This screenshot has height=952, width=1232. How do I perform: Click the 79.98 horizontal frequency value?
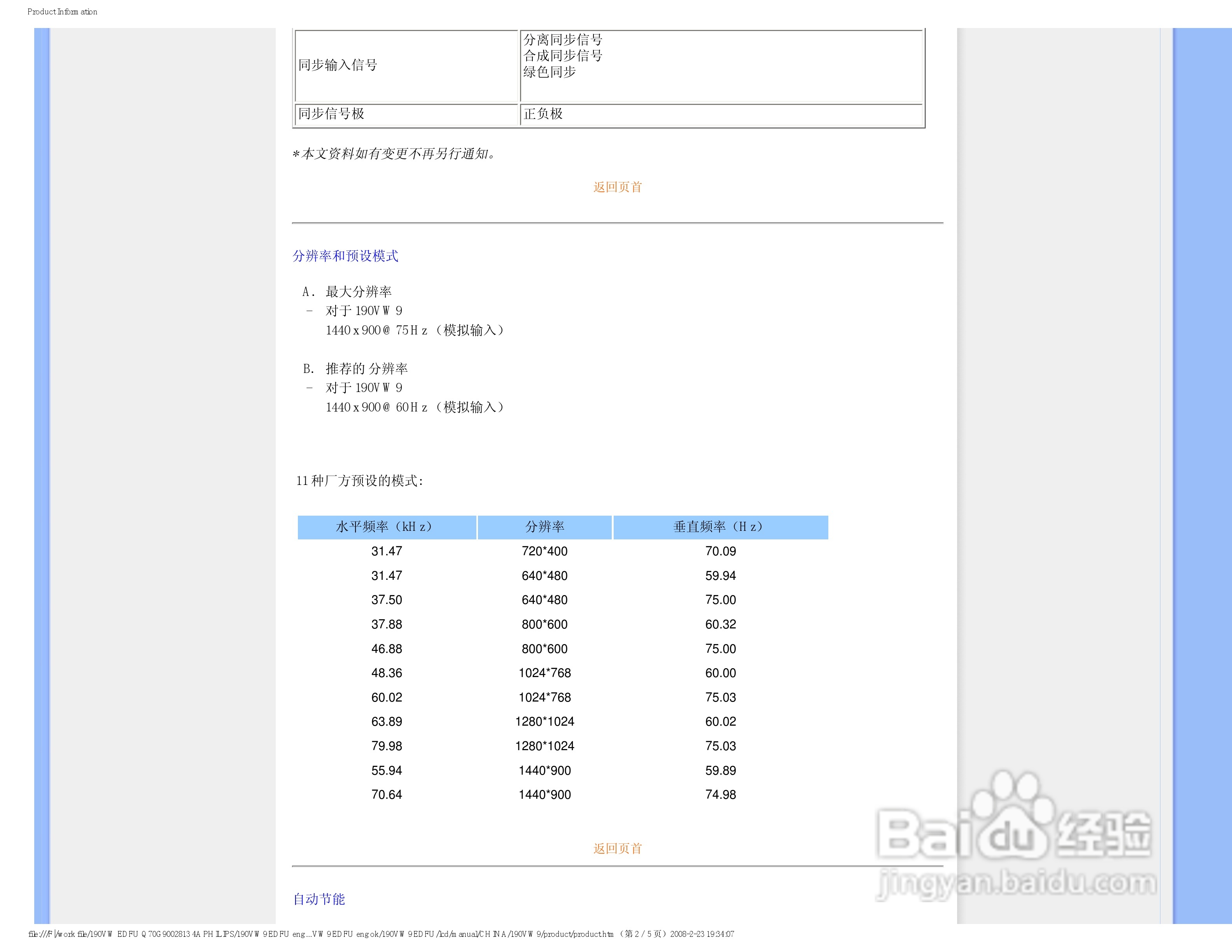pos(387,746)
